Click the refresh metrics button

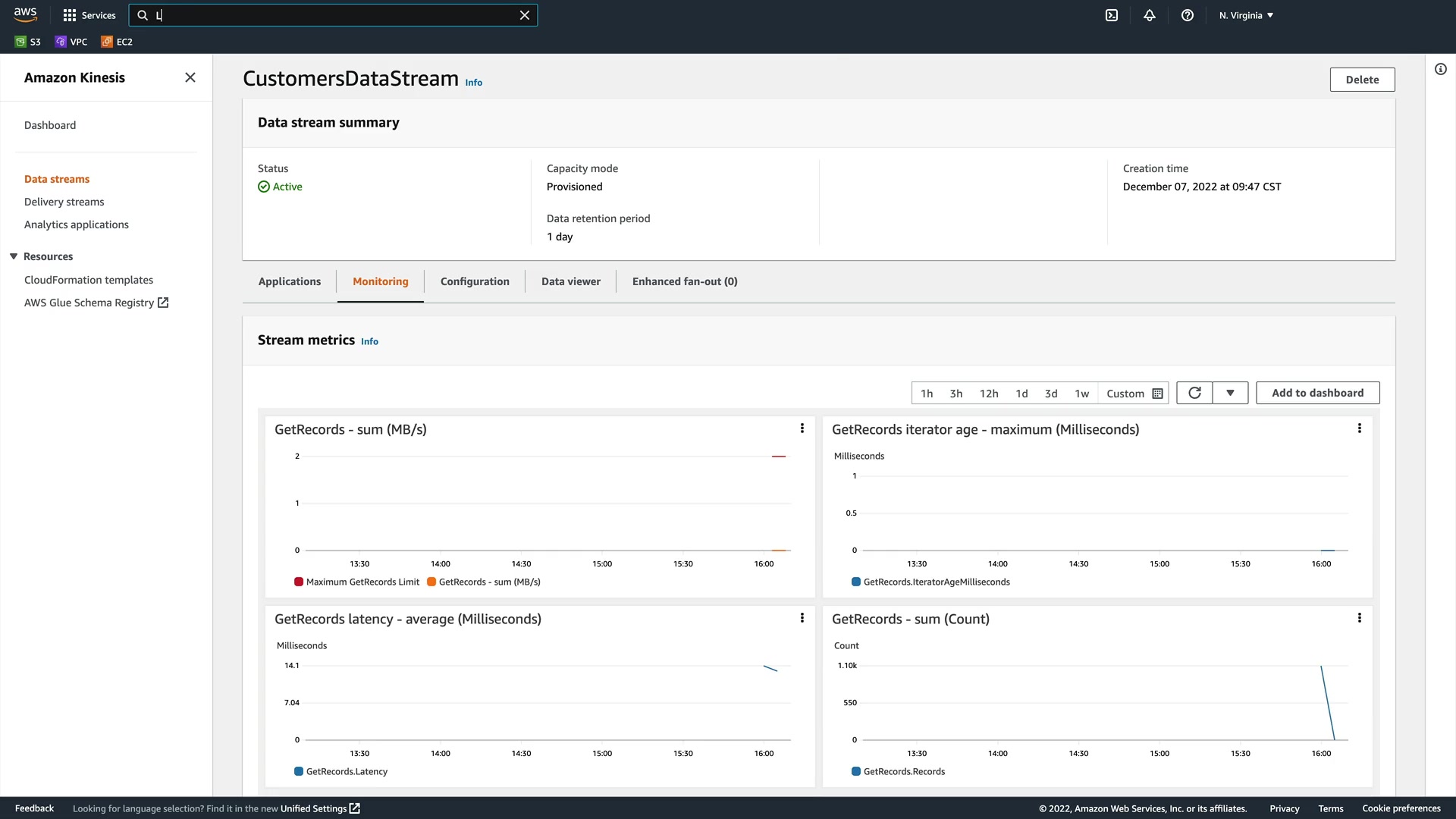click(1194, 393)
